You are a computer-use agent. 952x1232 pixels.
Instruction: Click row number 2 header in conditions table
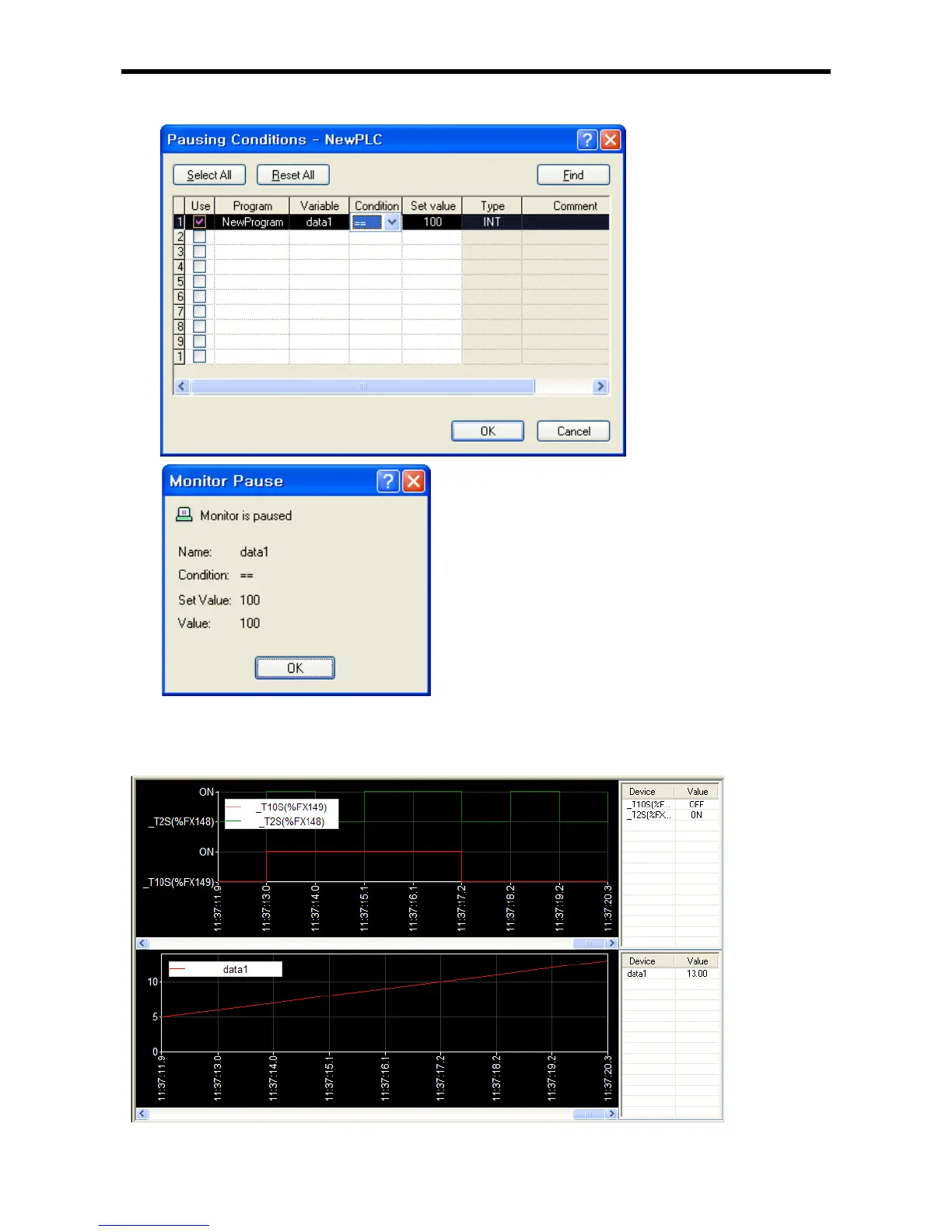(180, 236)
